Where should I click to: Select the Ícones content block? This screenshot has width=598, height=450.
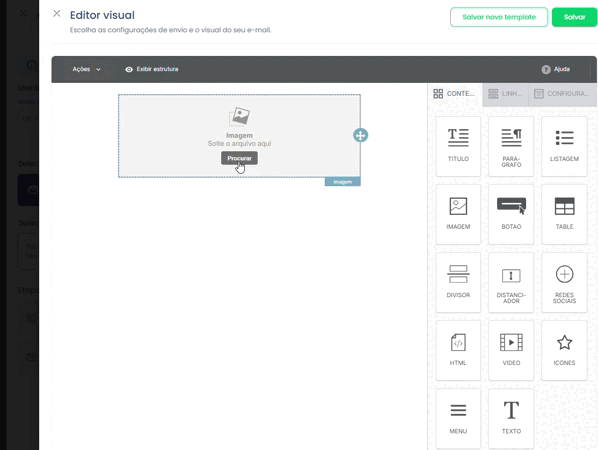[x=564, y=350]
